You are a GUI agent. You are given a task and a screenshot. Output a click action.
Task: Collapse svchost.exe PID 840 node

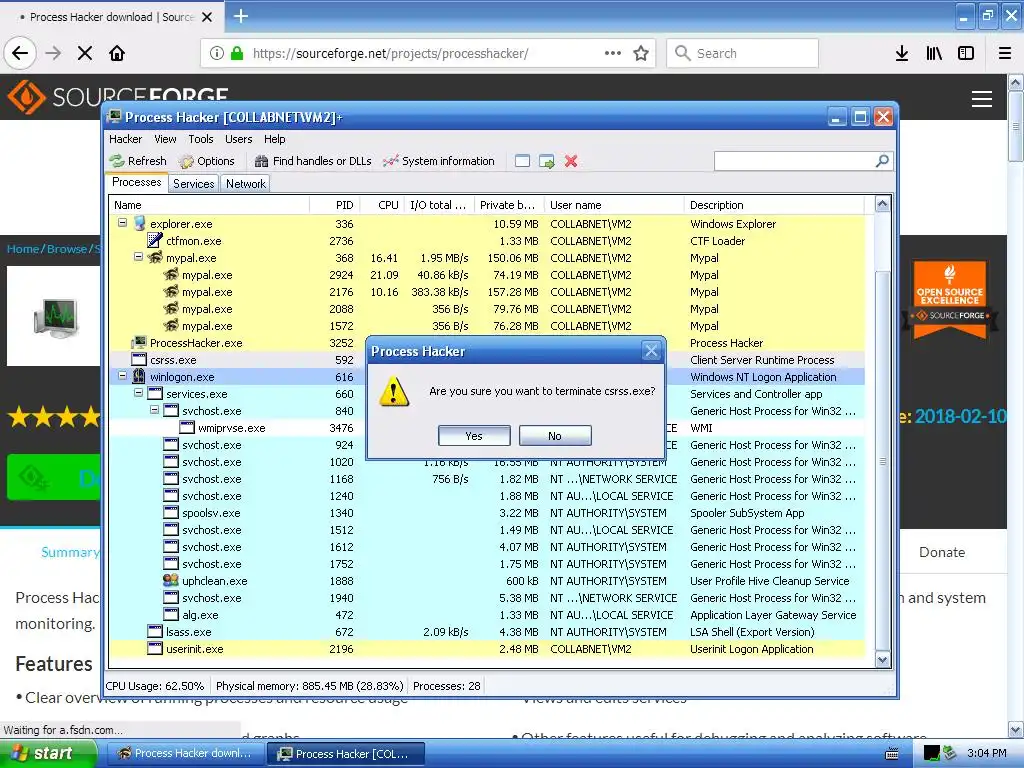(155, 409)
